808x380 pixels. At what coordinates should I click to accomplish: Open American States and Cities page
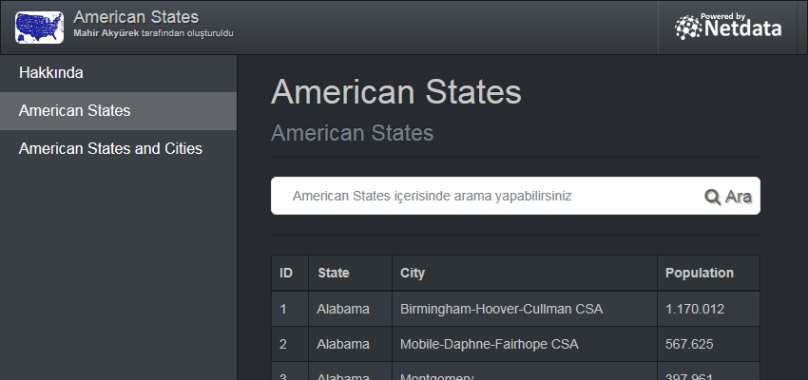tap(119, 148)
